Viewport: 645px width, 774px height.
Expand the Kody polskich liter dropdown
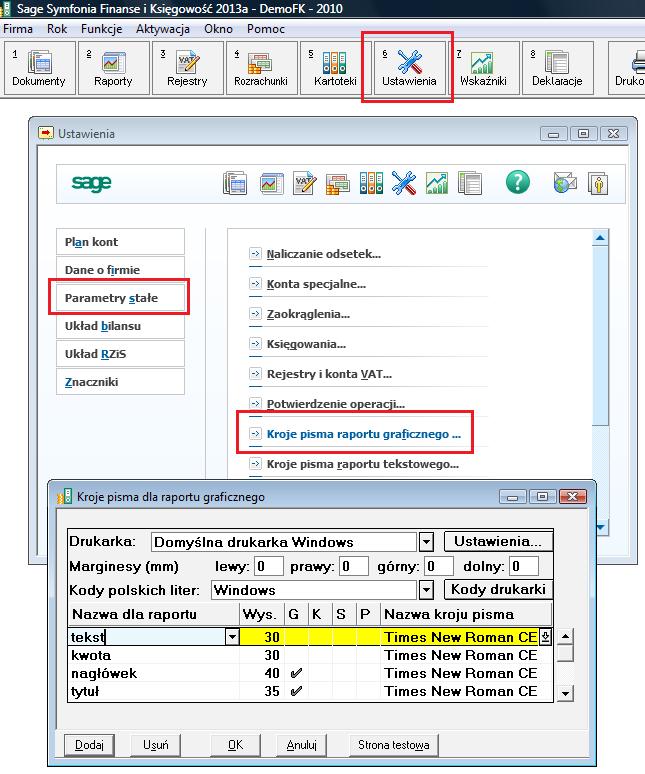click(x=426, y=590)
